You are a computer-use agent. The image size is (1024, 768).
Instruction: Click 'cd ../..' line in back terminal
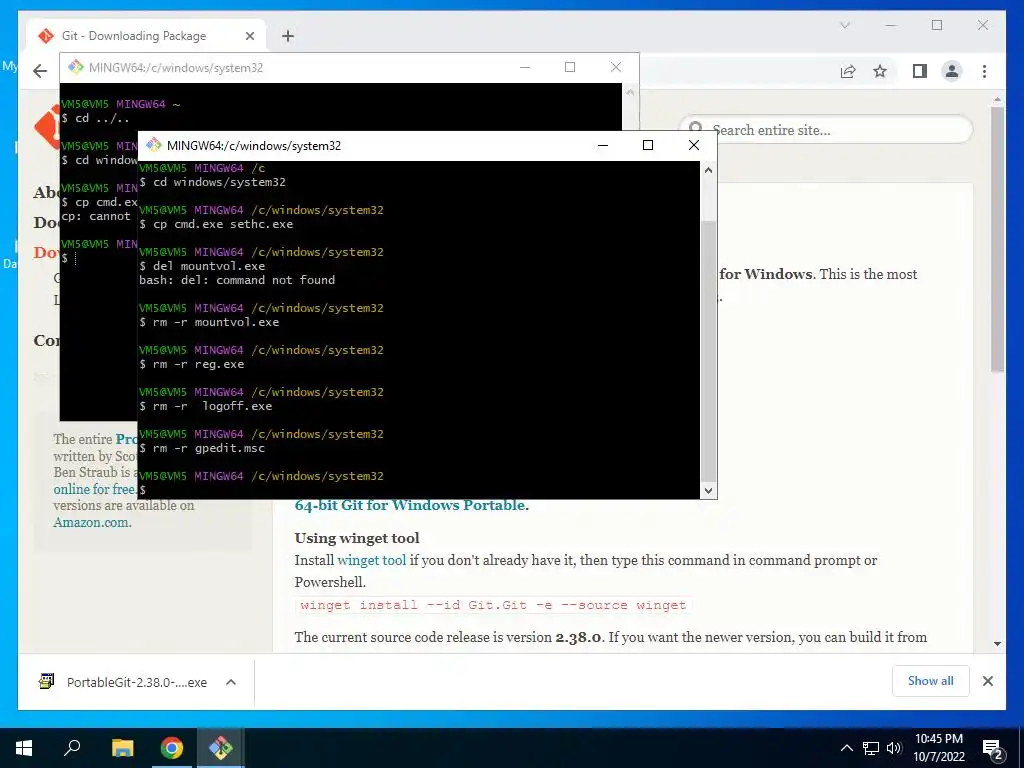[x=95, y=118]
